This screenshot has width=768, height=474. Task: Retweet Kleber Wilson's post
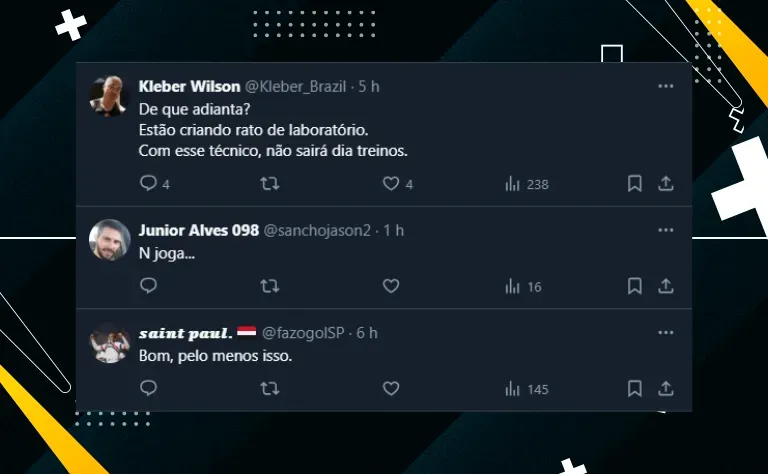269,184
